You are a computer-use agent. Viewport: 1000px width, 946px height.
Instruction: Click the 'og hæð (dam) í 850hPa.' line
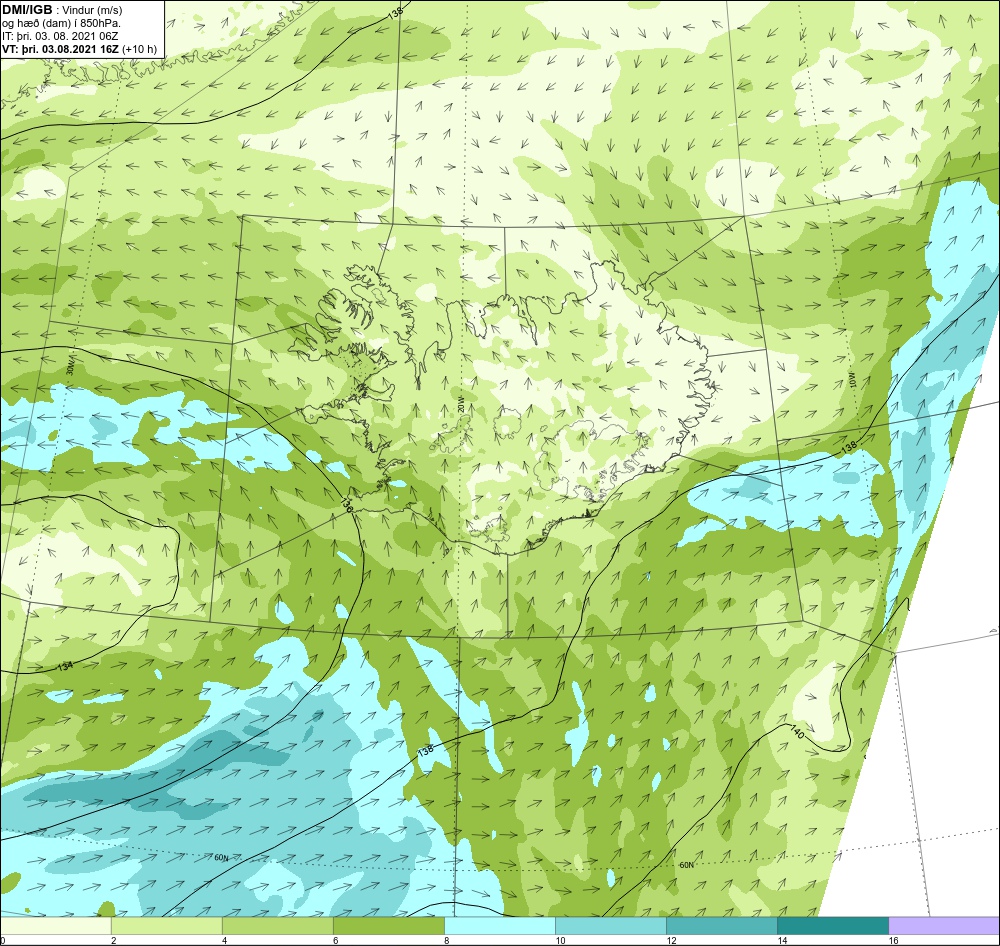coord(62,24)
